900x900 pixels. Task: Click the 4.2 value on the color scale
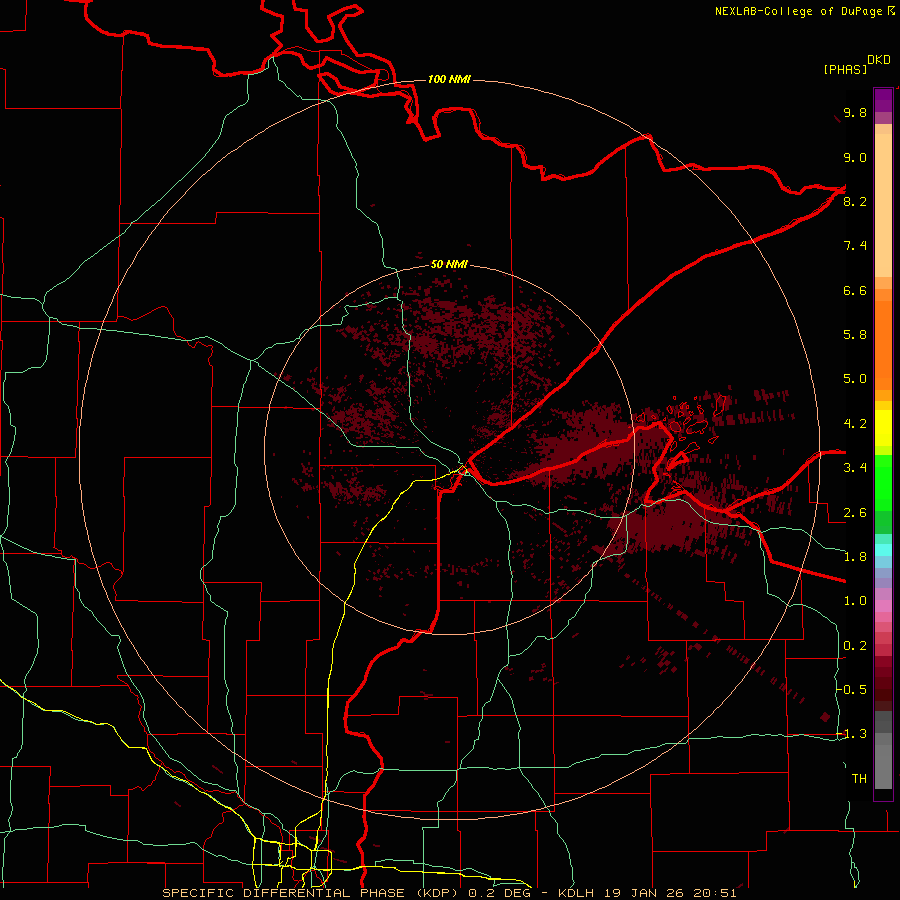pos(855,424)
